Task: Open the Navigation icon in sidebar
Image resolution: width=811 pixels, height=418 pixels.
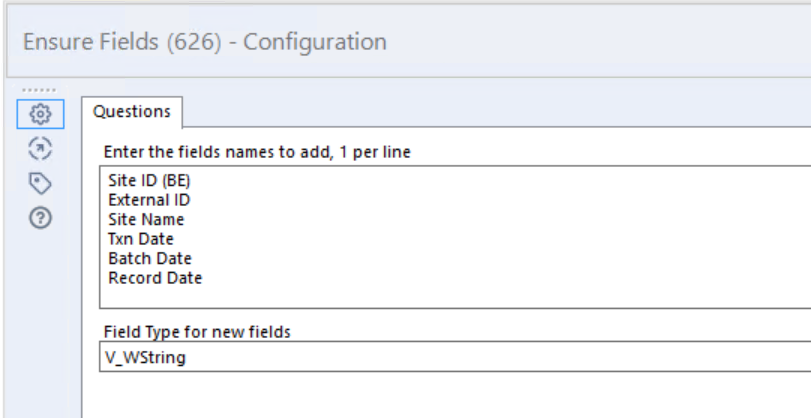Action: (40, 149)
